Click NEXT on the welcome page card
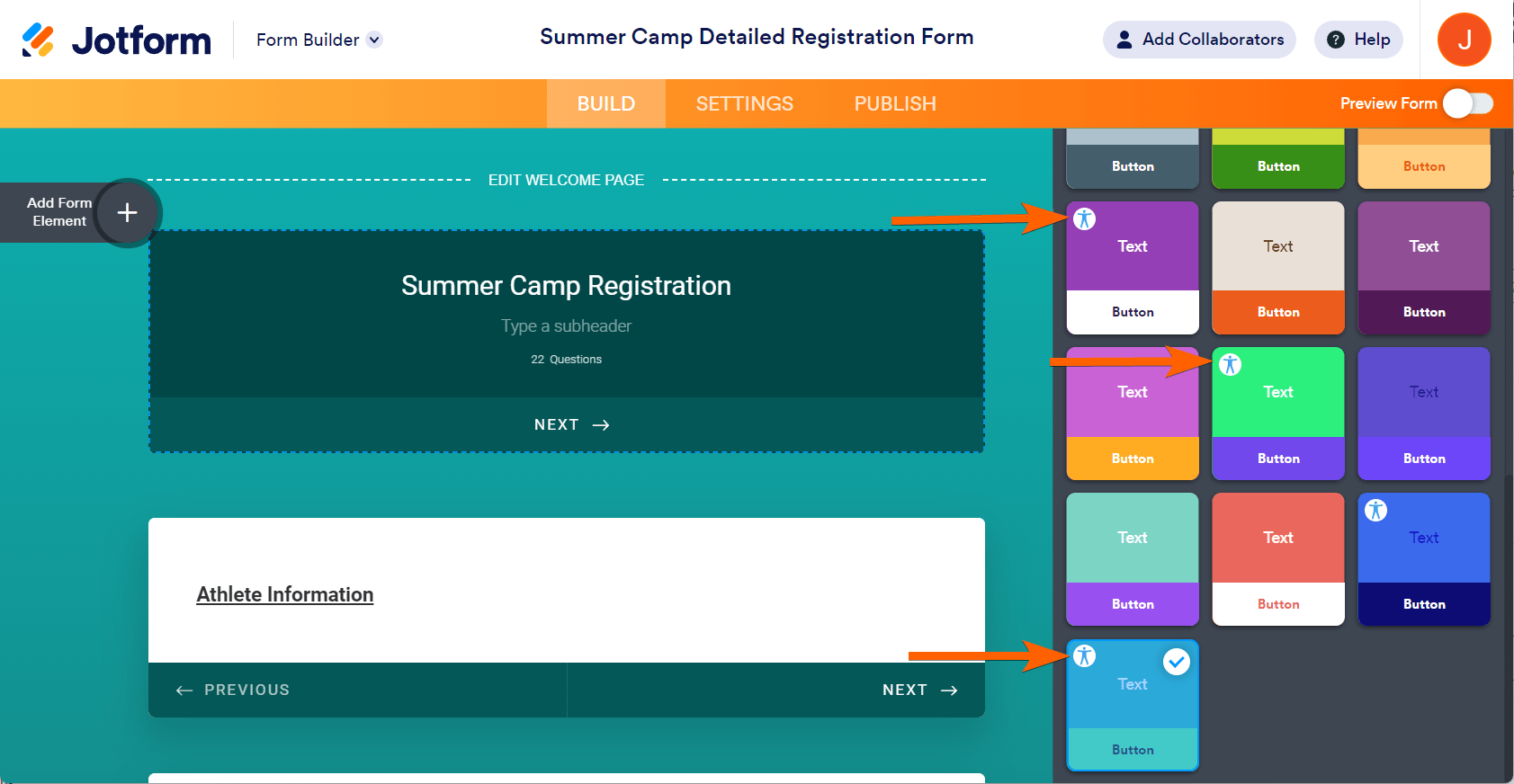This screenshot has width=1514, height=784. (x=570, y=424)
